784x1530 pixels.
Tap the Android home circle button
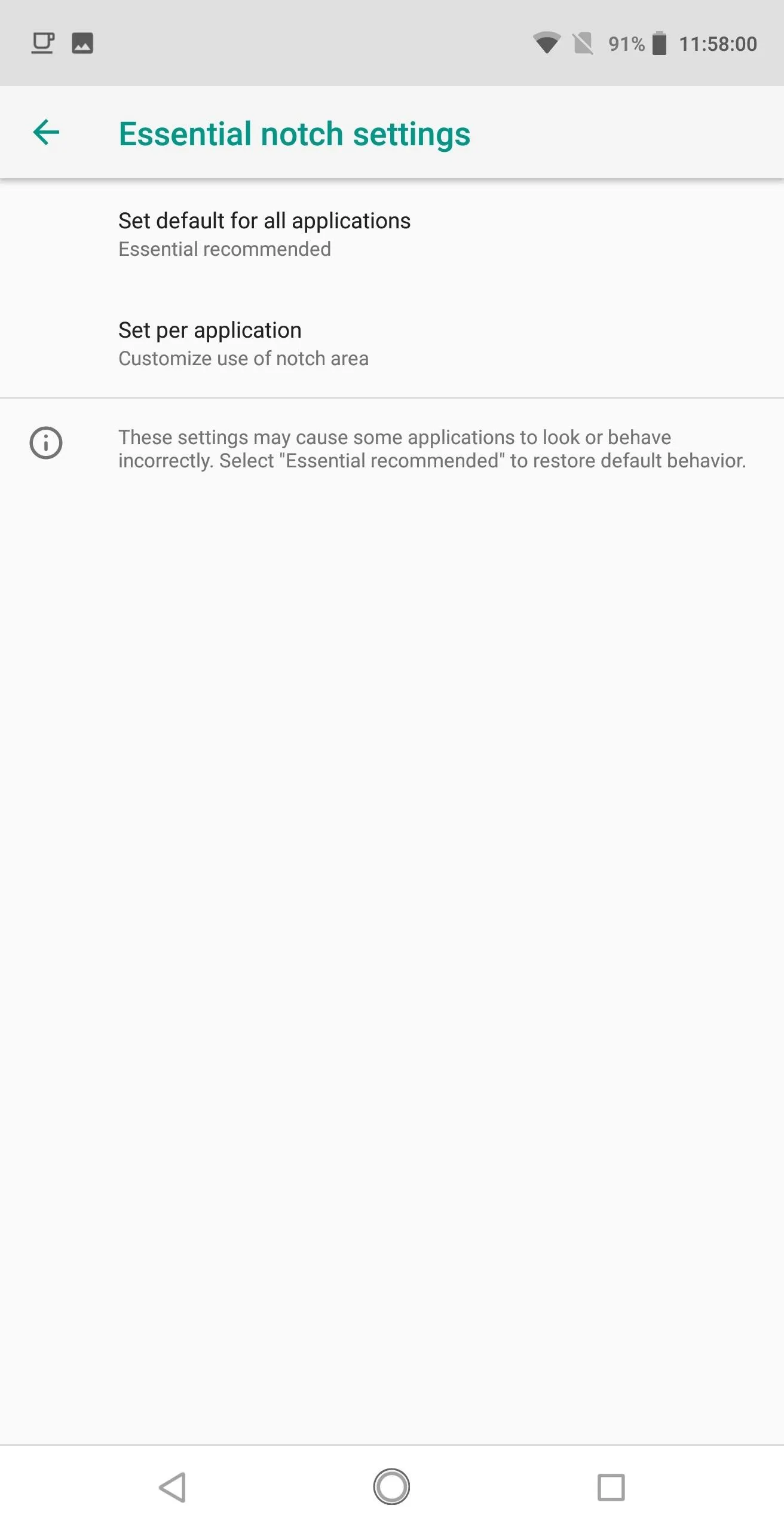point(391,1487)
